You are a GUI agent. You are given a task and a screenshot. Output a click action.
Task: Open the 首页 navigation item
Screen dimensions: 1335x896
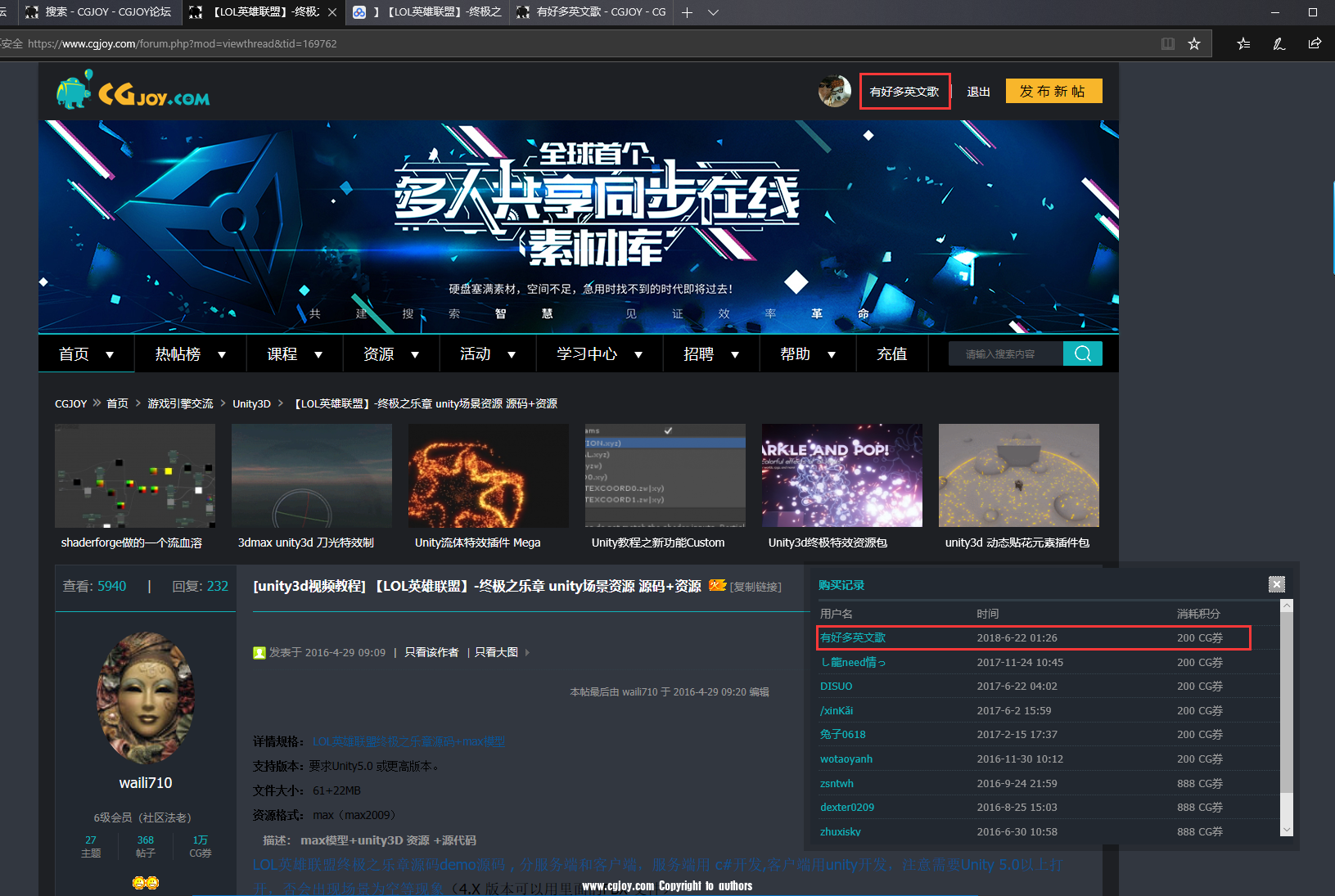(x=74, y=353)
